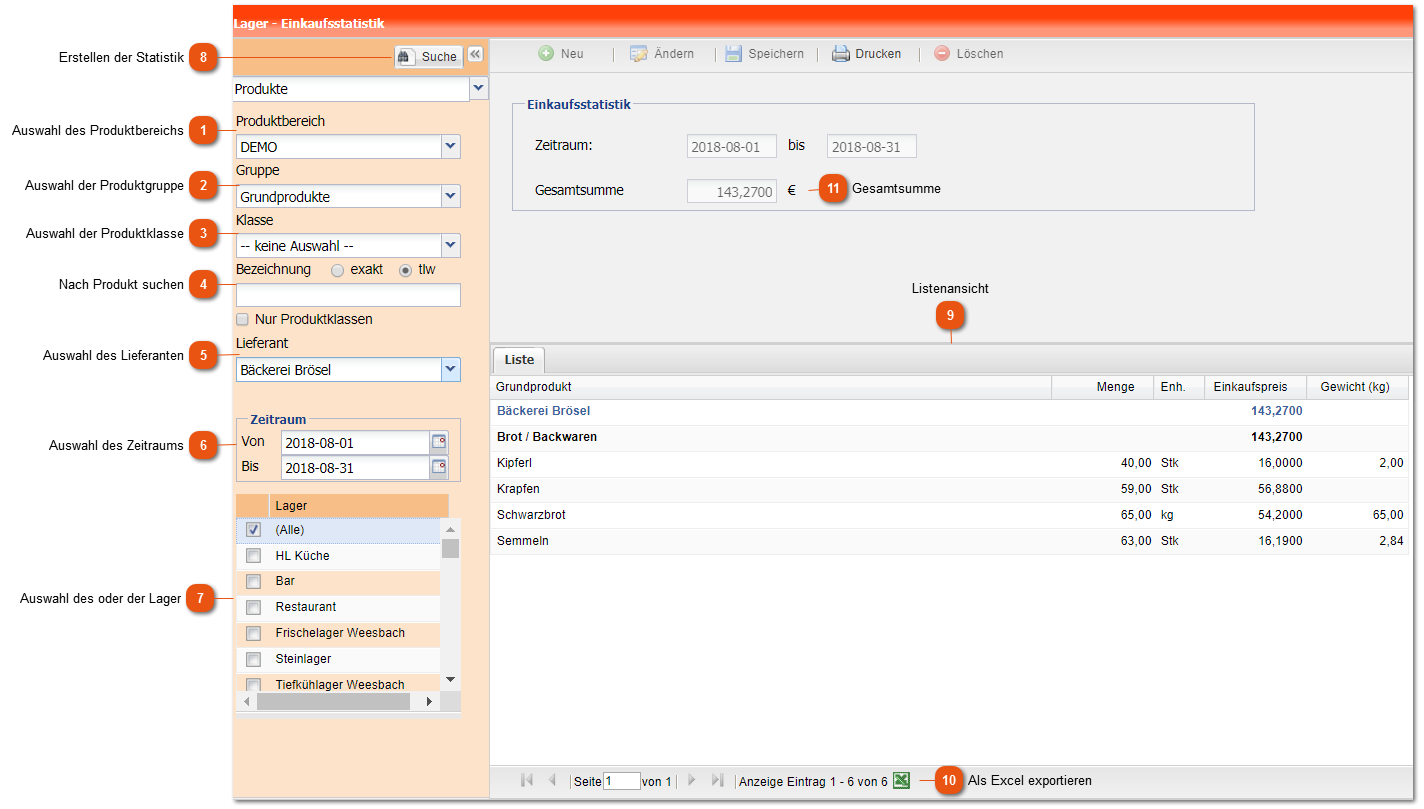Select the tlw radio button

(405, 270)
